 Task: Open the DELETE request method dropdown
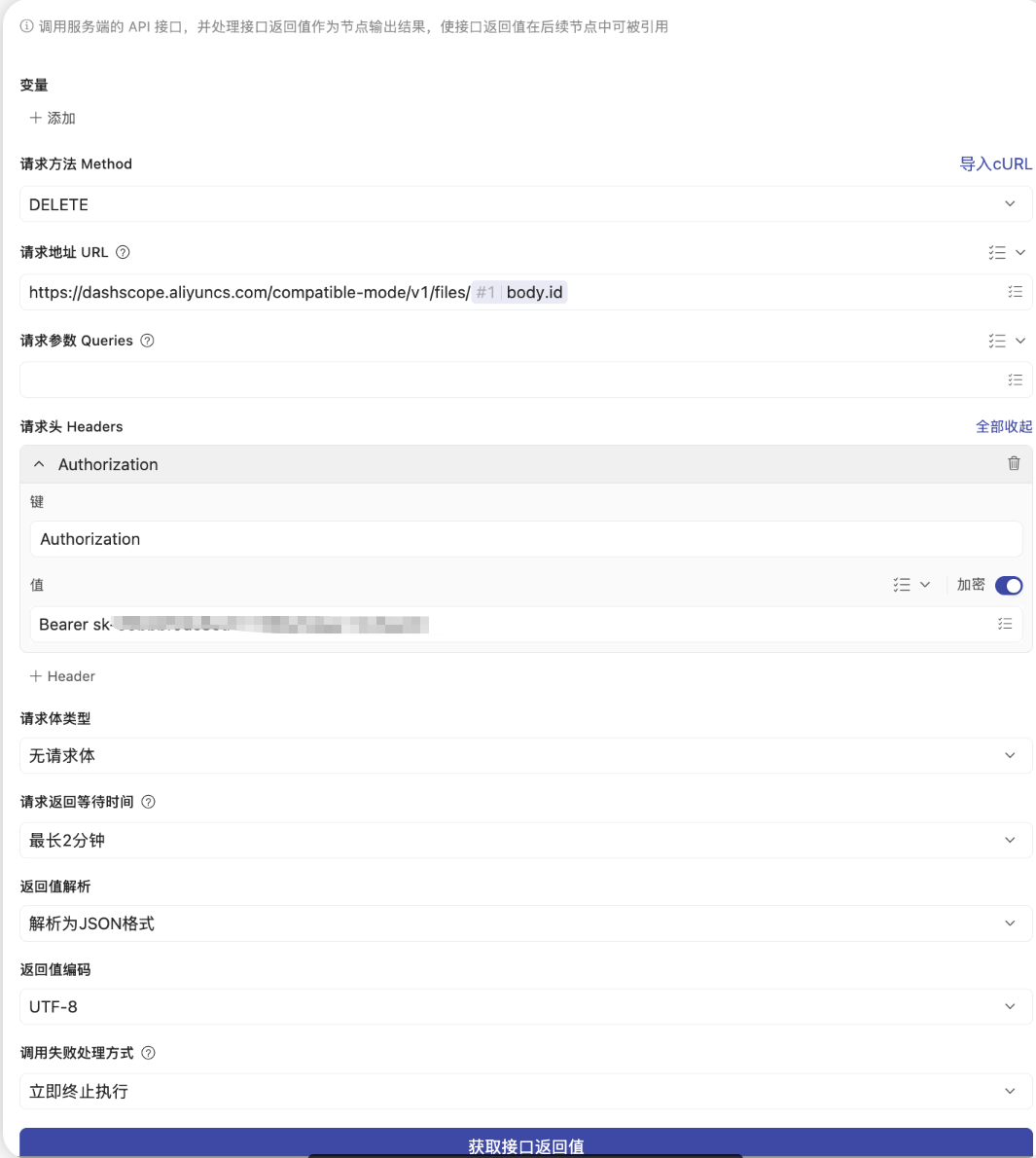click(x=525, y=204)
